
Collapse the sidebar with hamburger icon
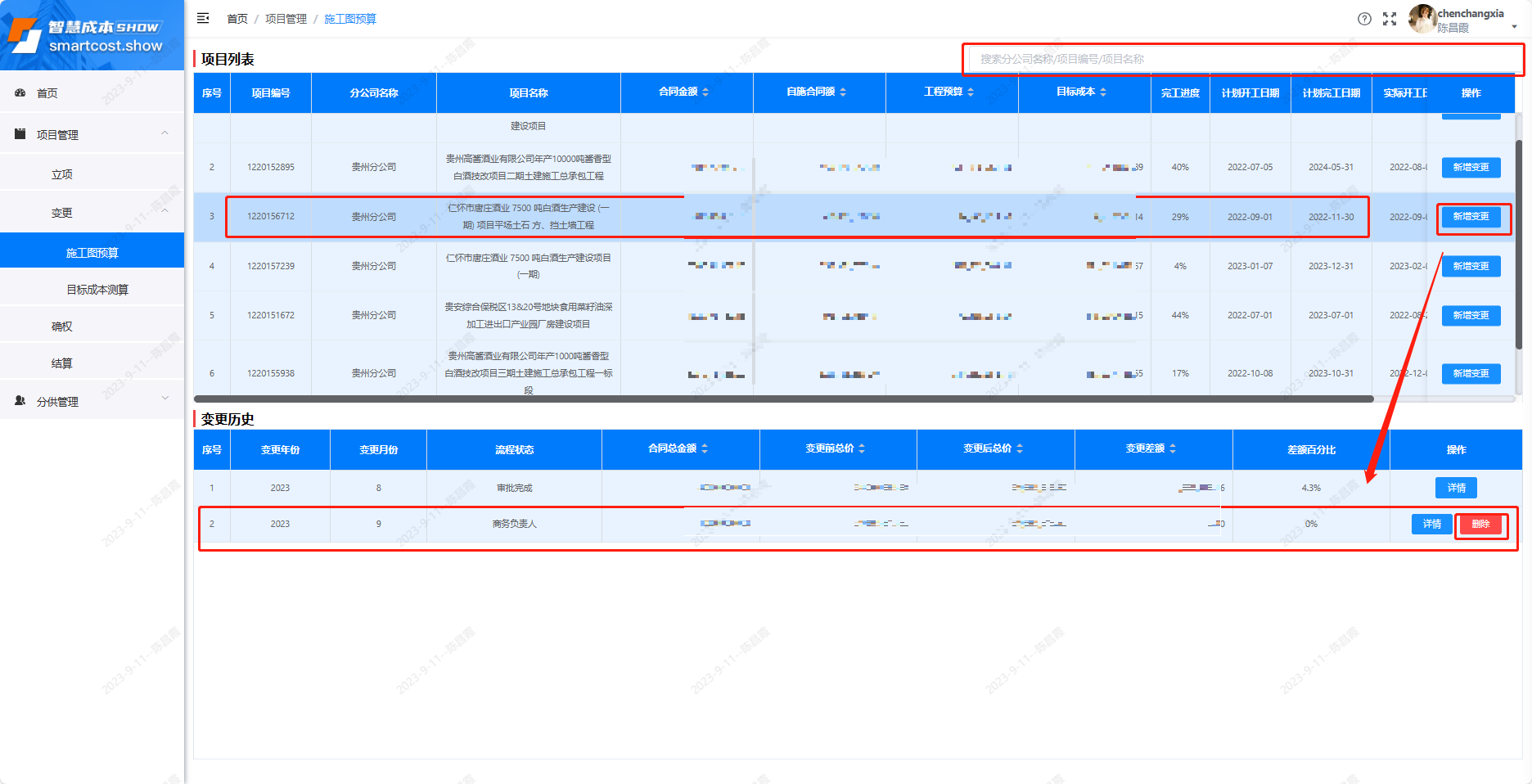pos(203,18)
